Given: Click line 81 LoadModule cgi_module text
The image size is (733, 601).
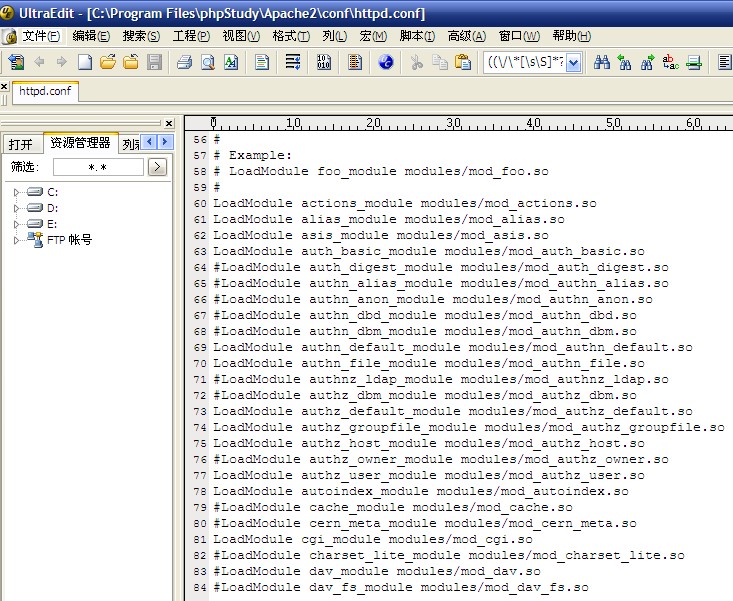Looking at the screenshot, I should [373, 539].
